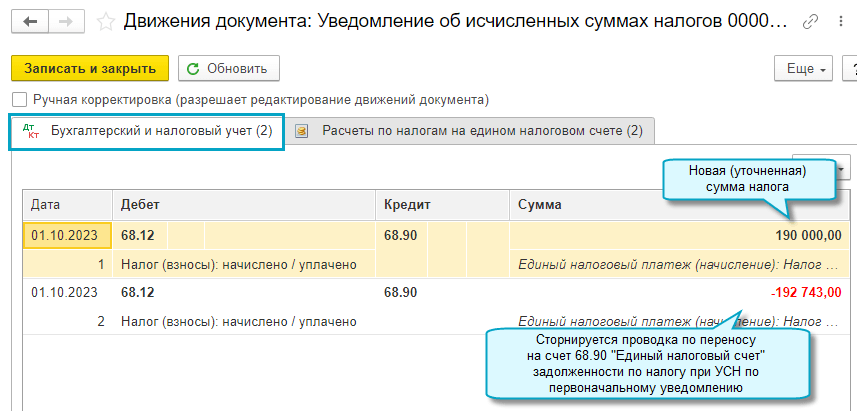Go forward with the right arrow
Screen dimensions: 857x411
(x=65, y=20)
